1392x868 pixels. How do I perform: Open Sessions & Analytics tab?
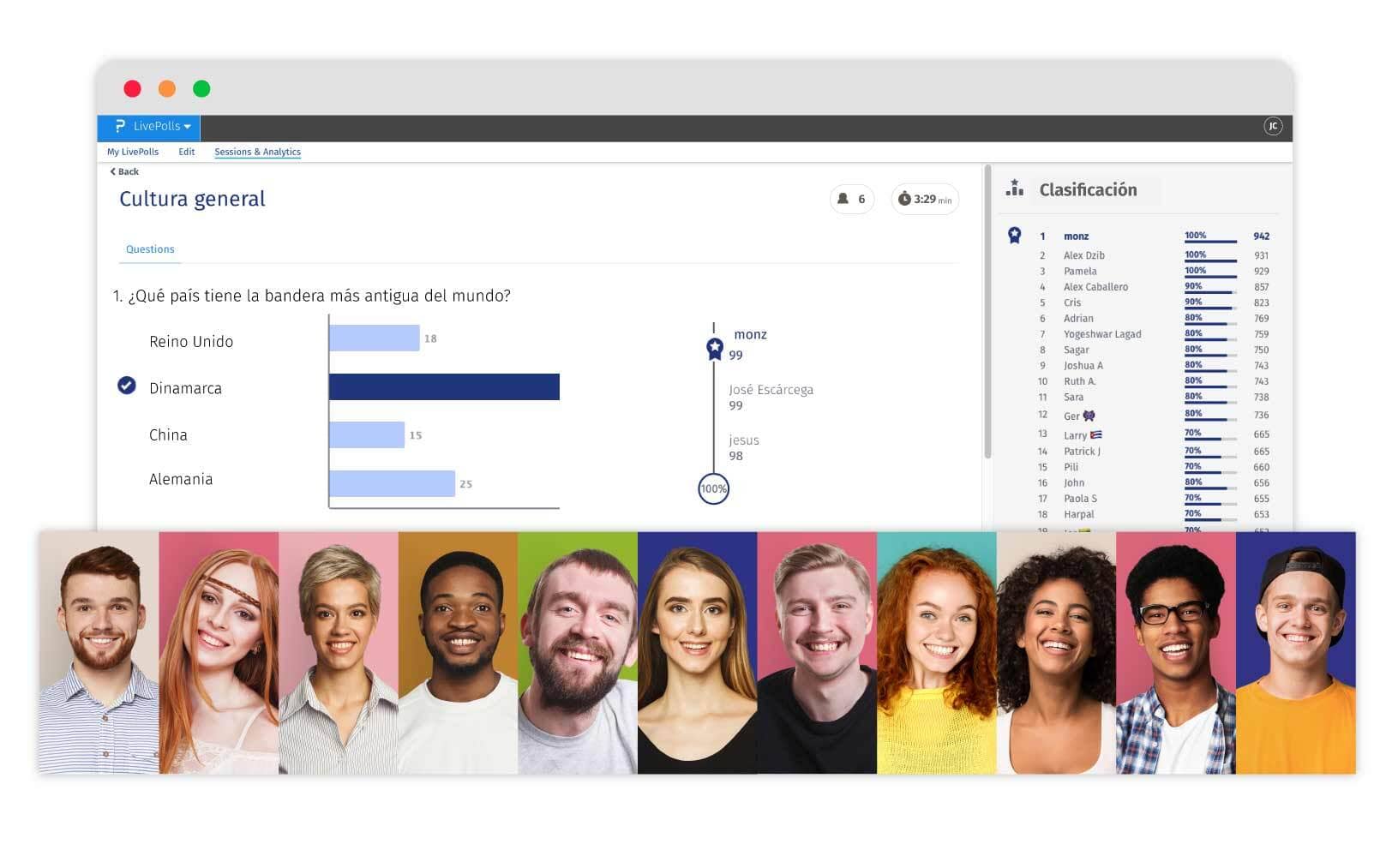[x=257, y=152]
